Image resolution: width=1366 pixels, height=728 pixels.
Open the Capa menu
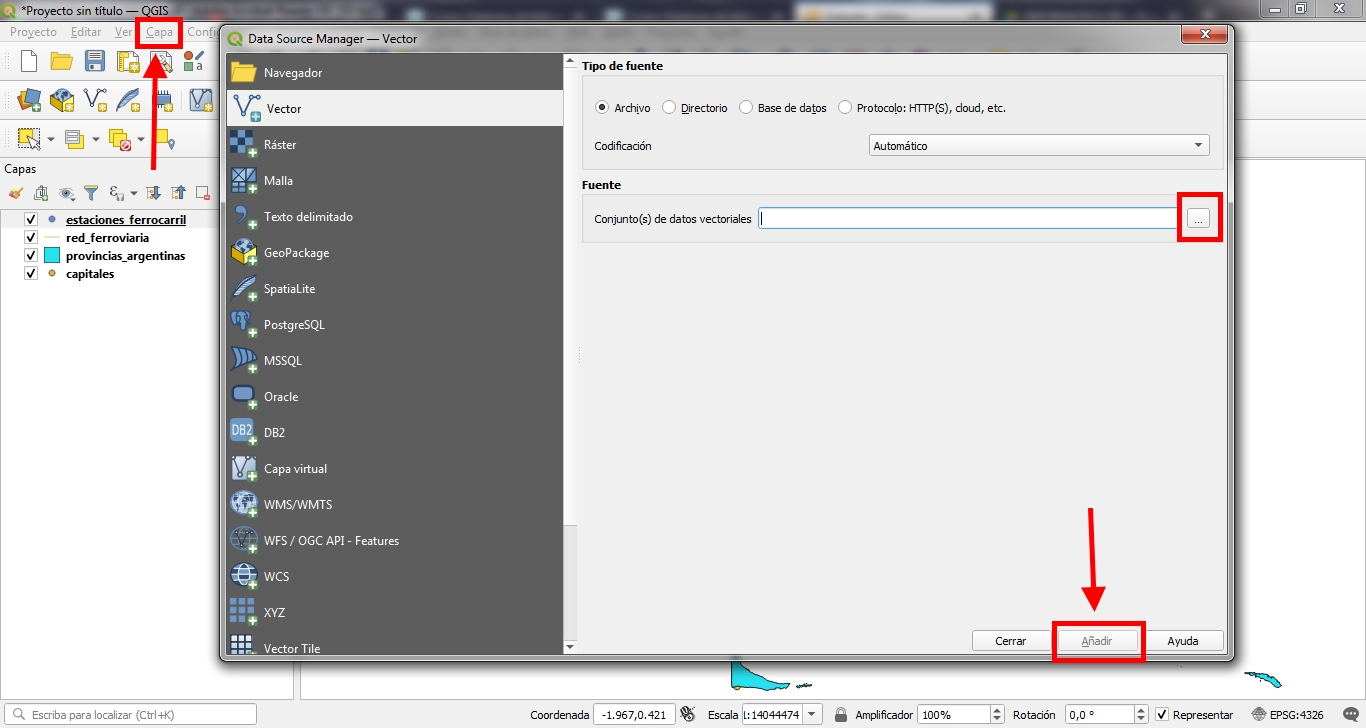[159, 32]
